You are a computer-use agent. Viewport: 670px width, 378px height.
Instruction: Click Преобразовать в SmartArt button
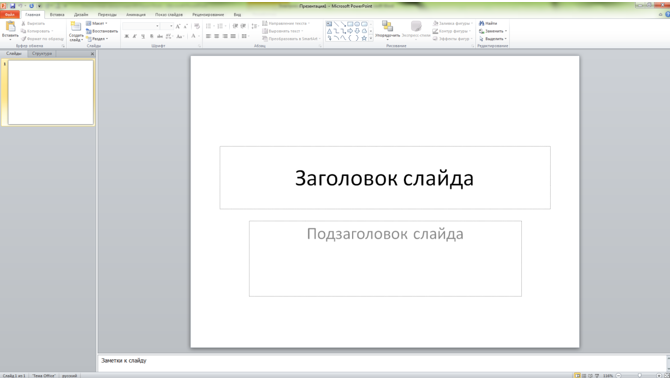pyautogui.click(x=291, y=39)
